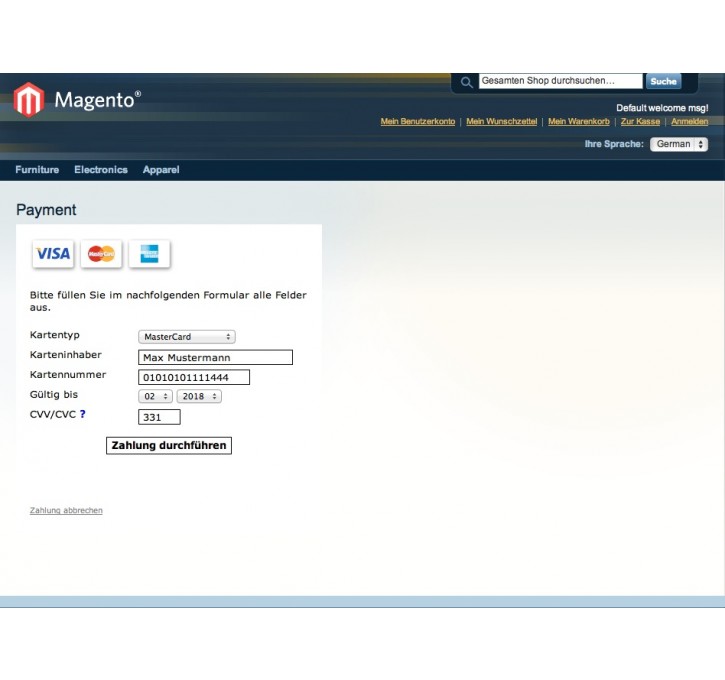Click the Payment heading

pyautogui.click(x=46, y=210)
